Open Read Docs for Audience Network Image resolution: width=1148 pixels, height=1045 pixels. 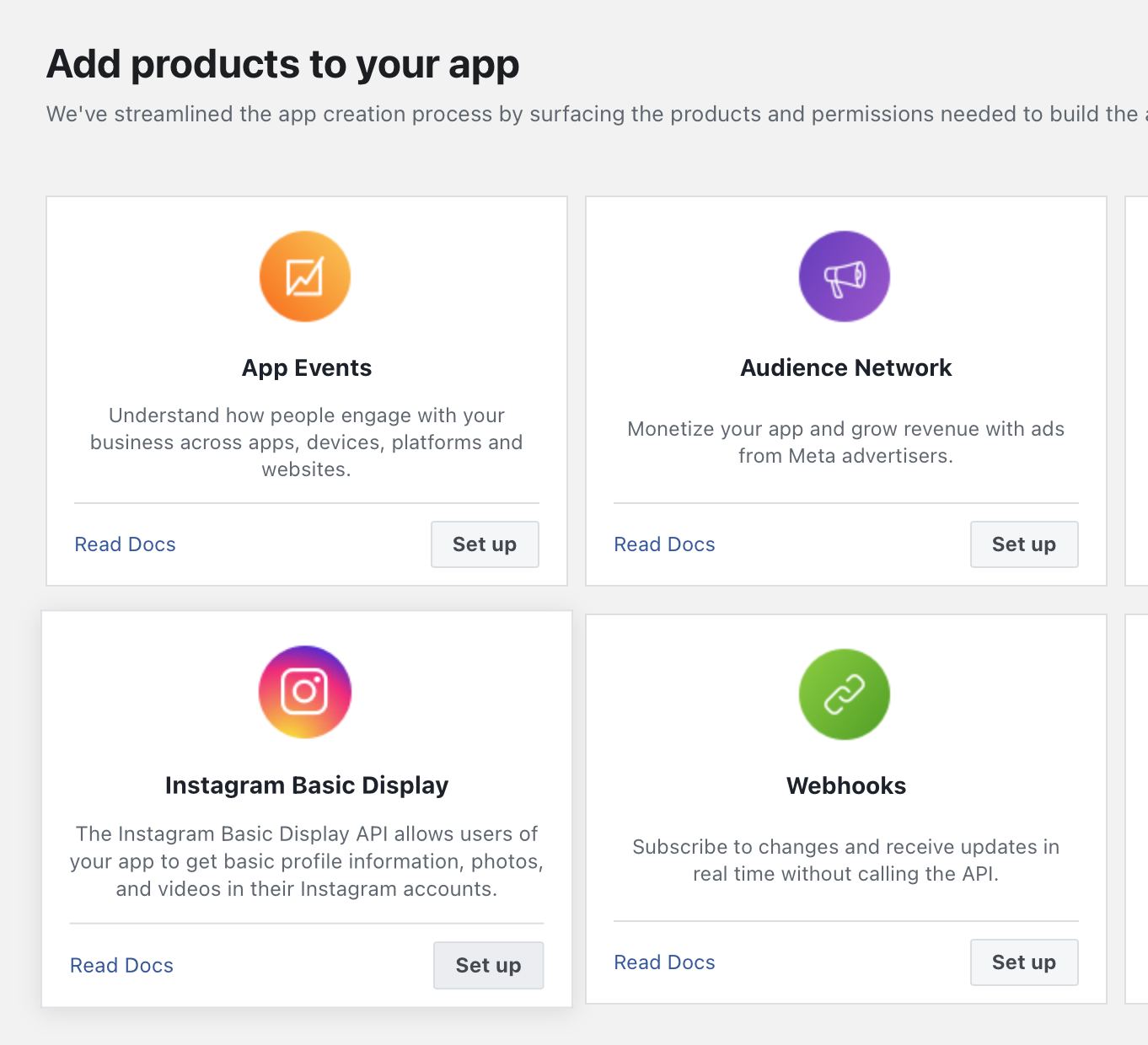point(665,544)
